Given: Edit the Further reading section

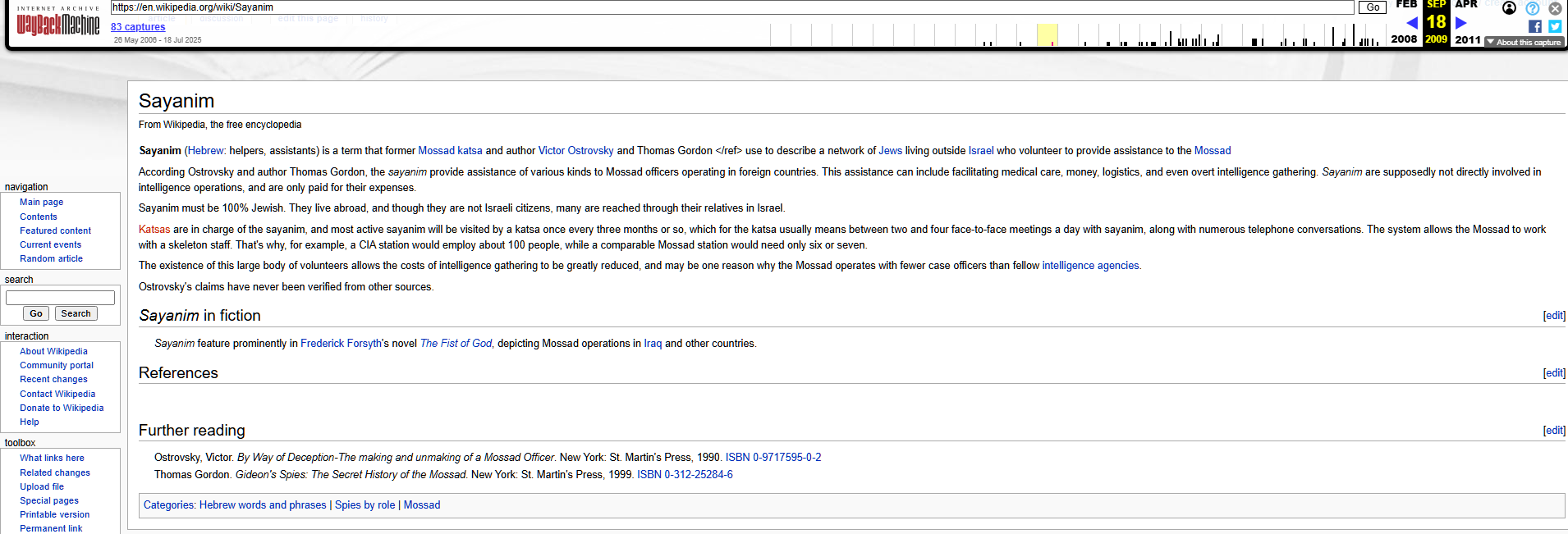Looking at the screenshot, I should coord(1554,431).
